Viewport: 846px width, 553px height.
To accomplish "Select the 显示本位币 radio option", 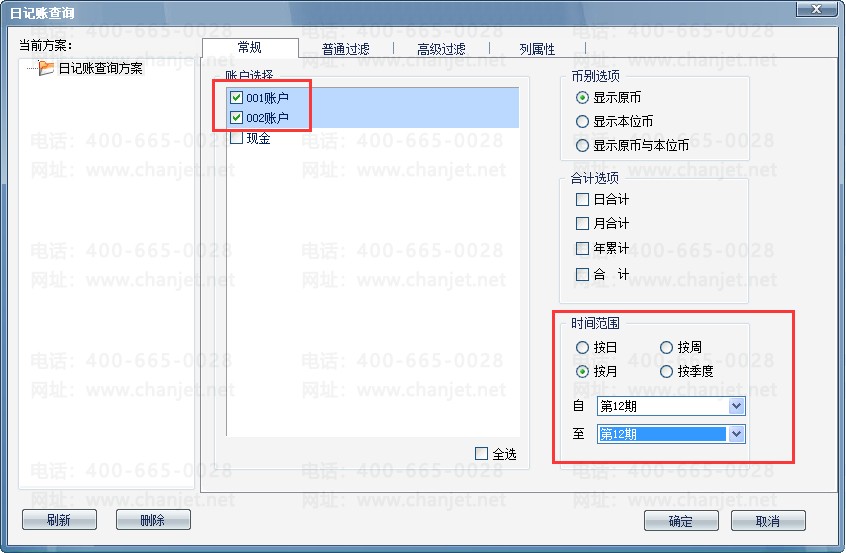I will (x=582, y=121).
